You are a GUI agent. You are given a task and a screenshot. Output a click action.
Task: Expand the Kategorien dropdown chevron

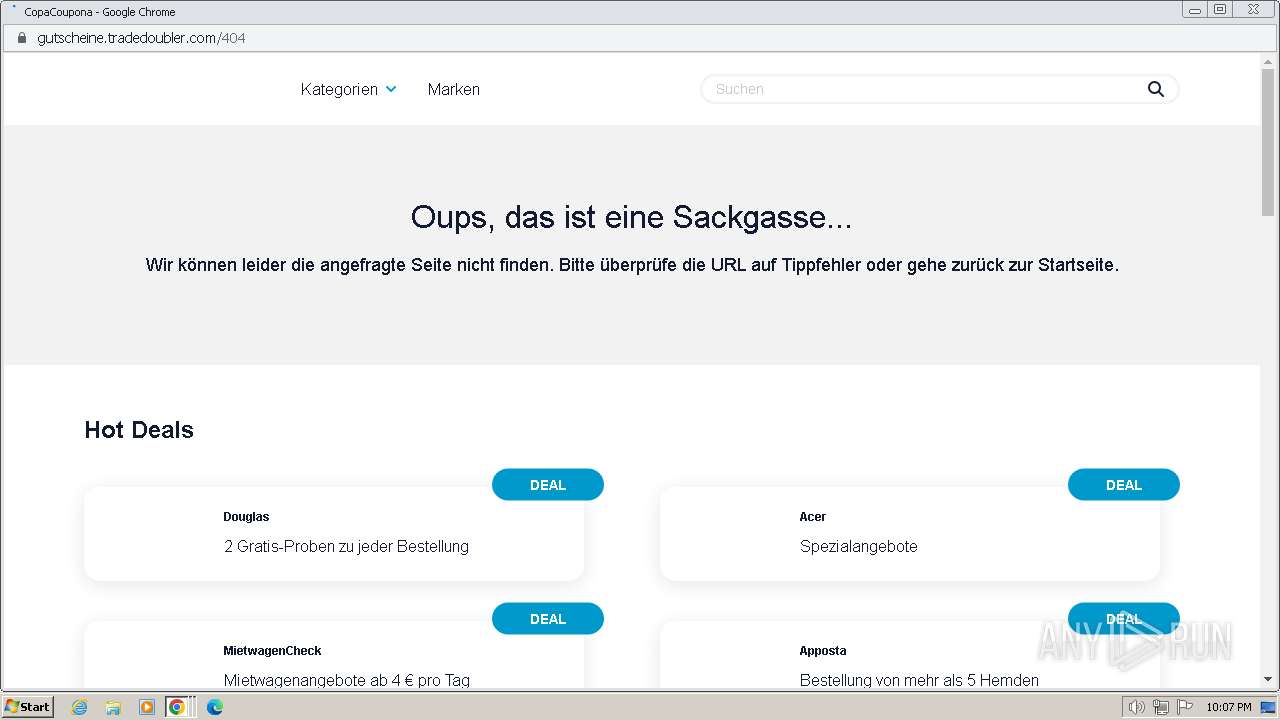(x=391, y=89)
